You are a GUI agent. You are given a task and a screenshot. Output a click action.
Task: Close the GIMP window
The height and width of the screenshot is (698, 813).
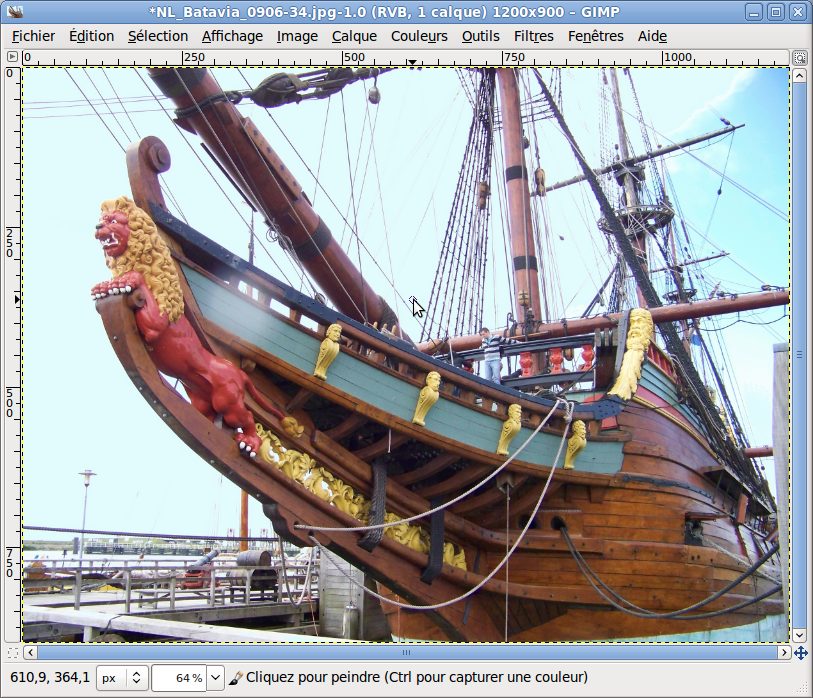point(798,12)
